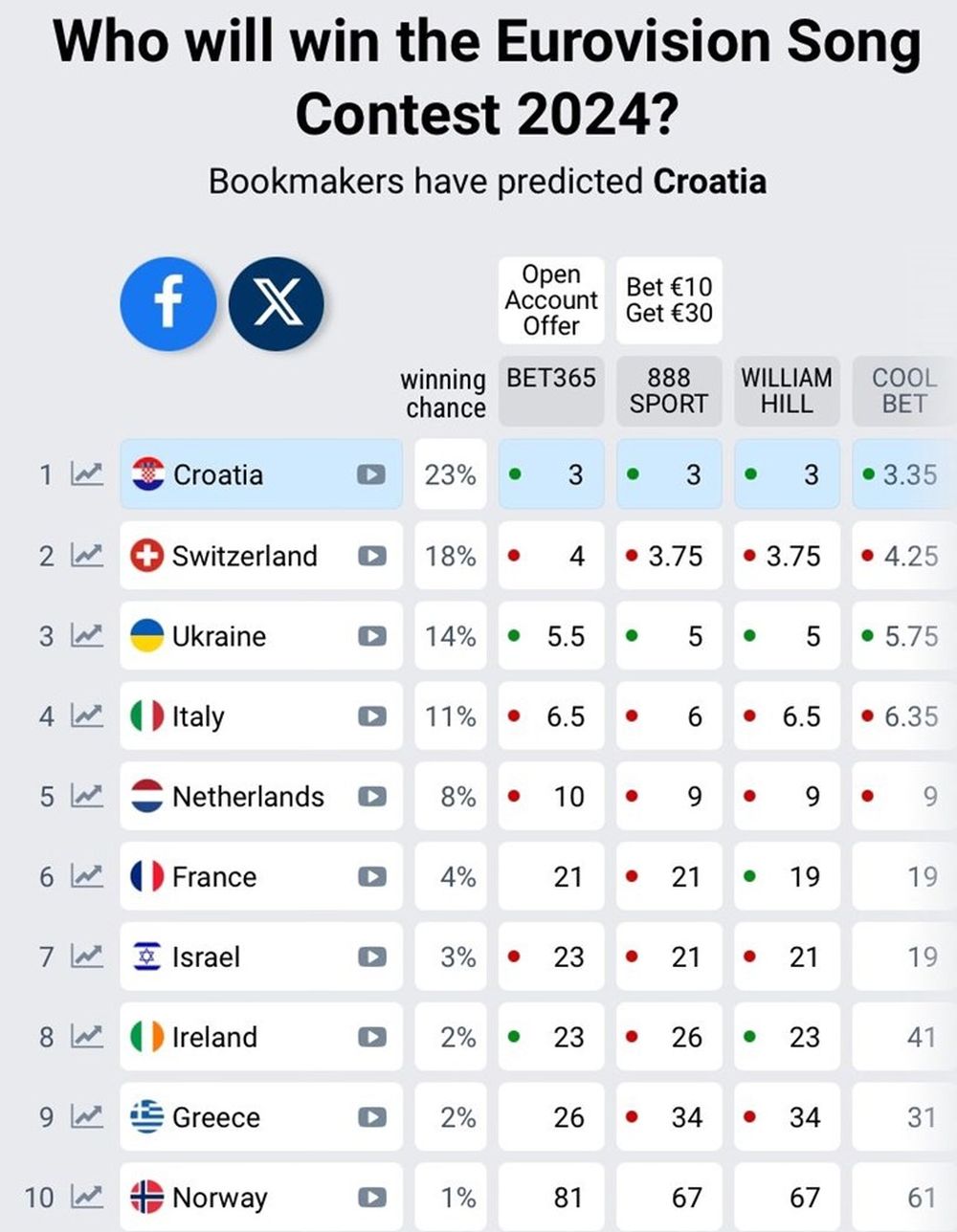Click the Bet €10 Get €30 offer
Screen dimensions: 957x1232
tap(669, 300)
